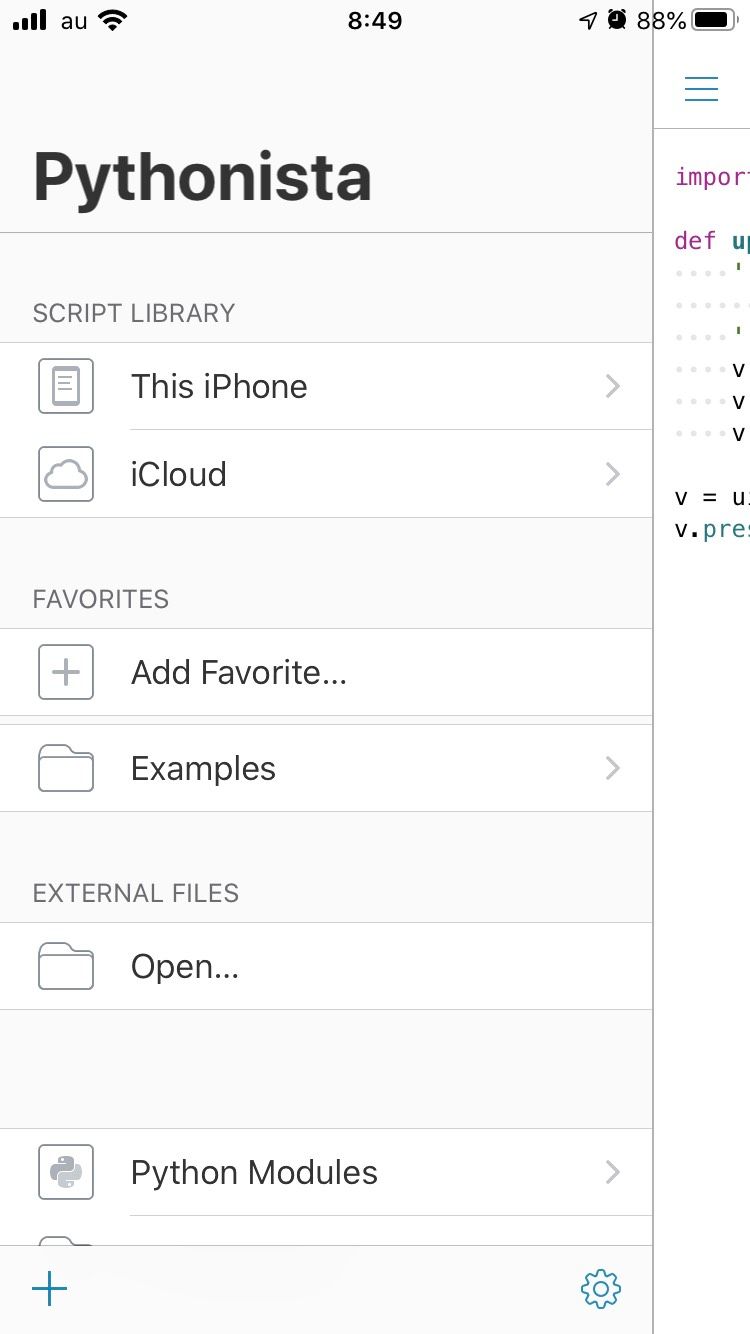
Task: Choose Open… under External Files
Action: [x=185, y=966]
